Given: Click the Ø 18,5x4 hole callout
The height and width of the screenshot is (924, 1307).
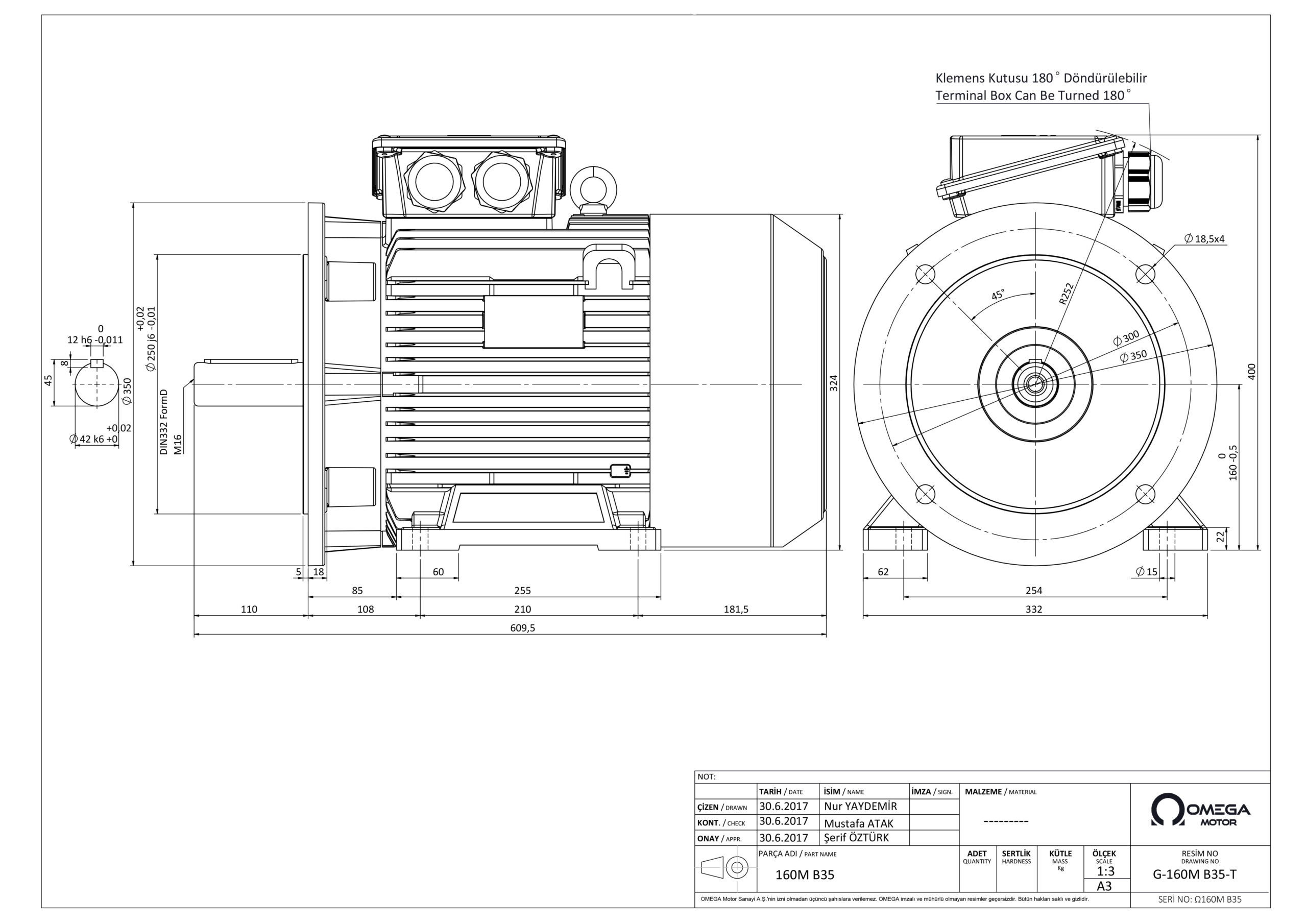Looking at the screenshot, I should [1203, 239].
